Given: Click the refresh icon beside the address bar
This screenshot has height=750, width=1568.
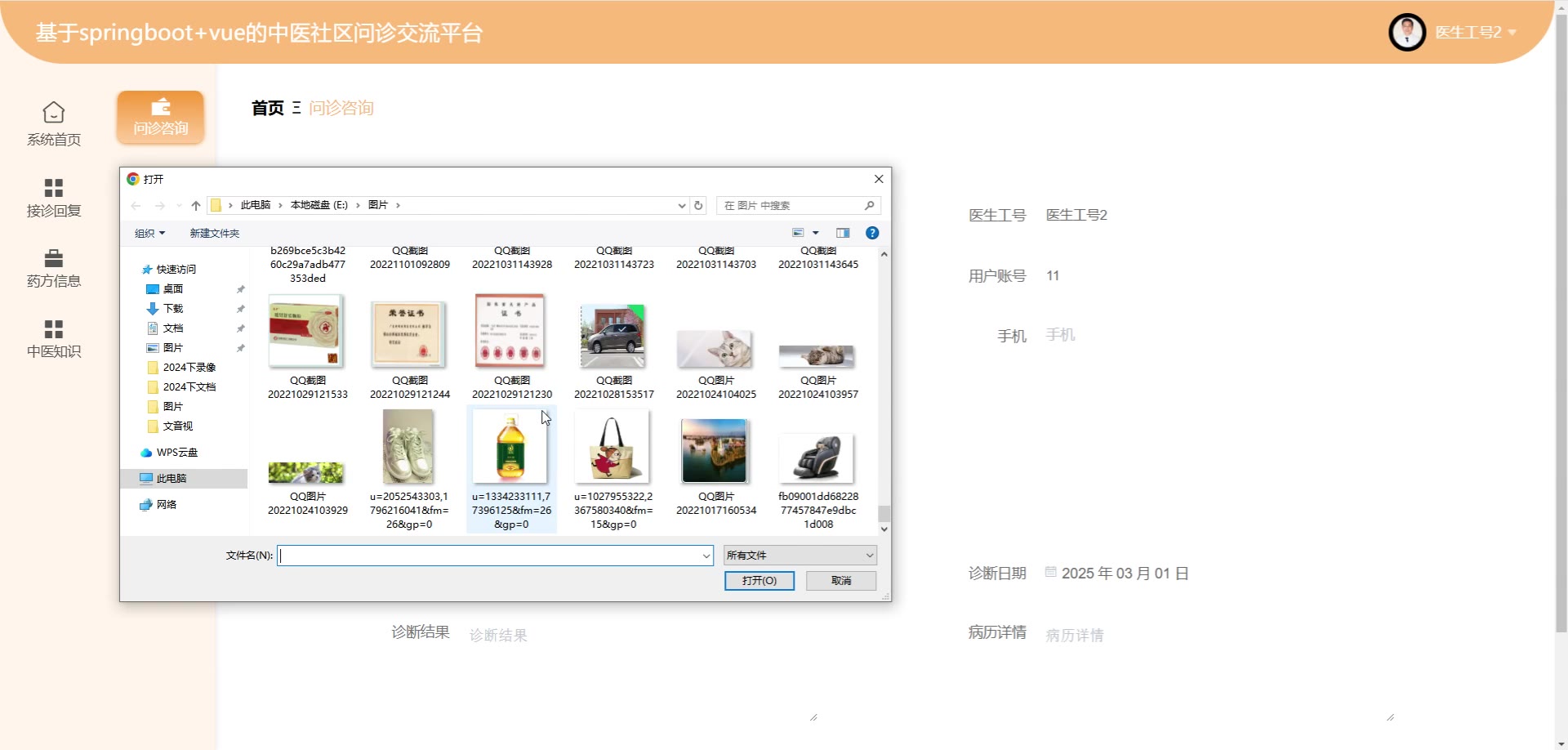Looking at the screenshot, I should coord(698,206).
